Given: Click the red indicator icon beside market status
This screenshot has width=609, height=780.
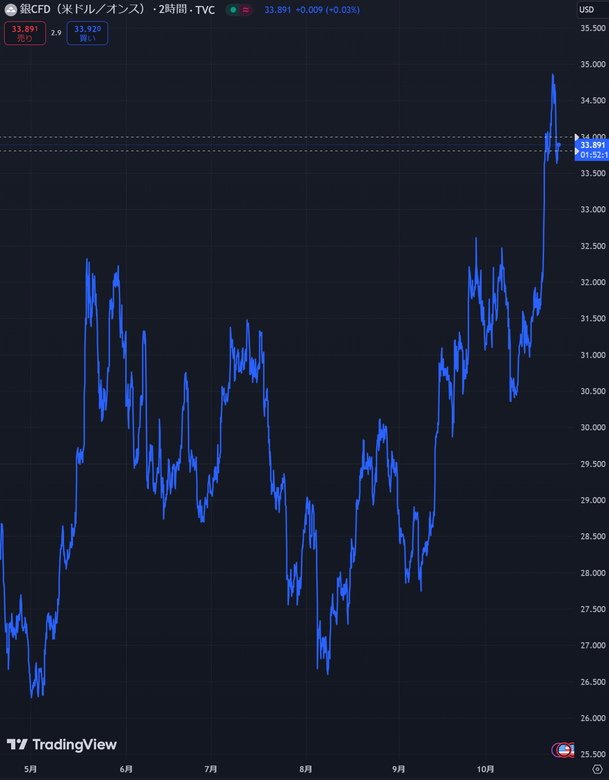Looking at the screenshot, I should pos(246,10).
